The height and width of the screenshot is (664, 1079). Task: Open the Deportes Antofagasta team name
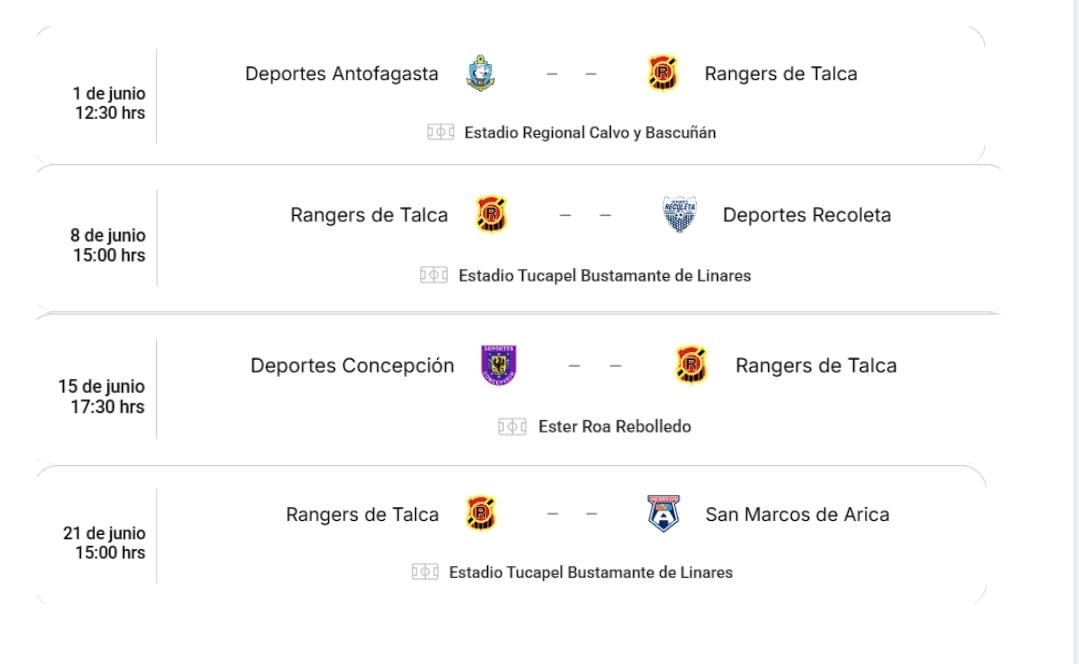click(x=341, y=74)
